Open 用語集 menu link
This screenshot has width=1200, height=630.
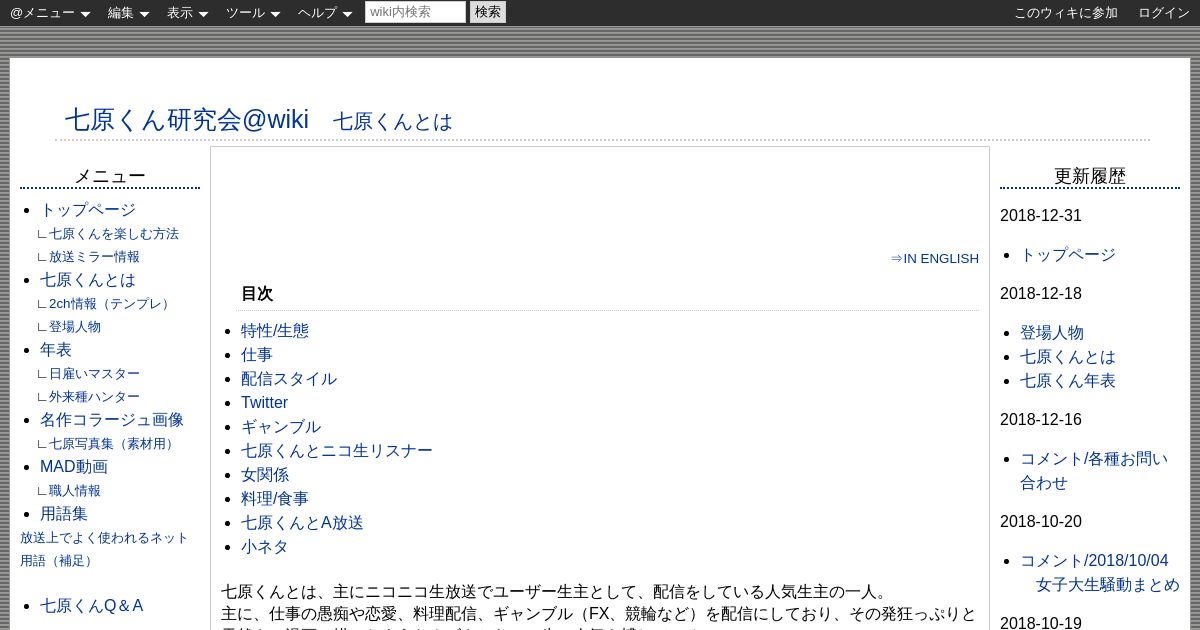click(x=64, y=514)
